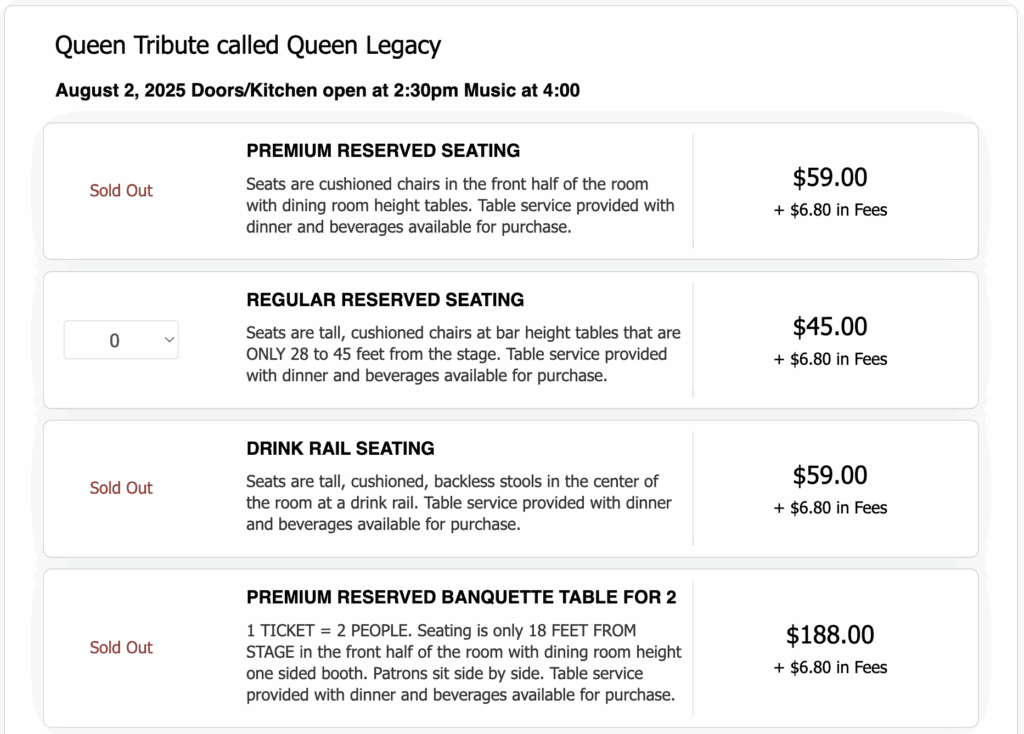This screenshot has height=734, width=1024.
Task: Select the PREMIUM RESERVED SEATING ticket card
Action: (511, 191)
